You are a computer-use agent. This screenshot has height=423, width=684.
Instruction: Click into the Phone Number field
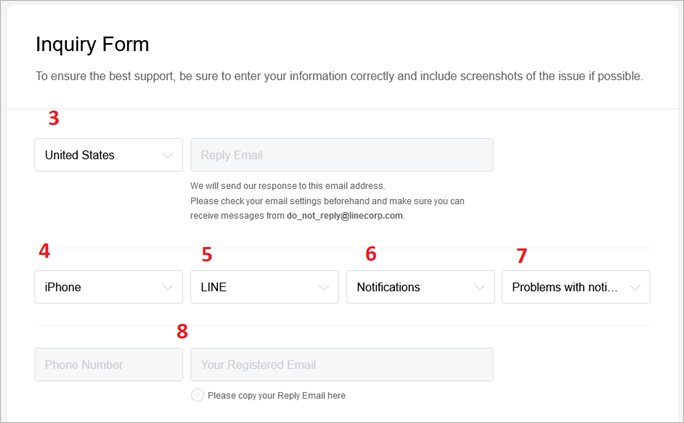pyautogui.click(x=94, y=364)
